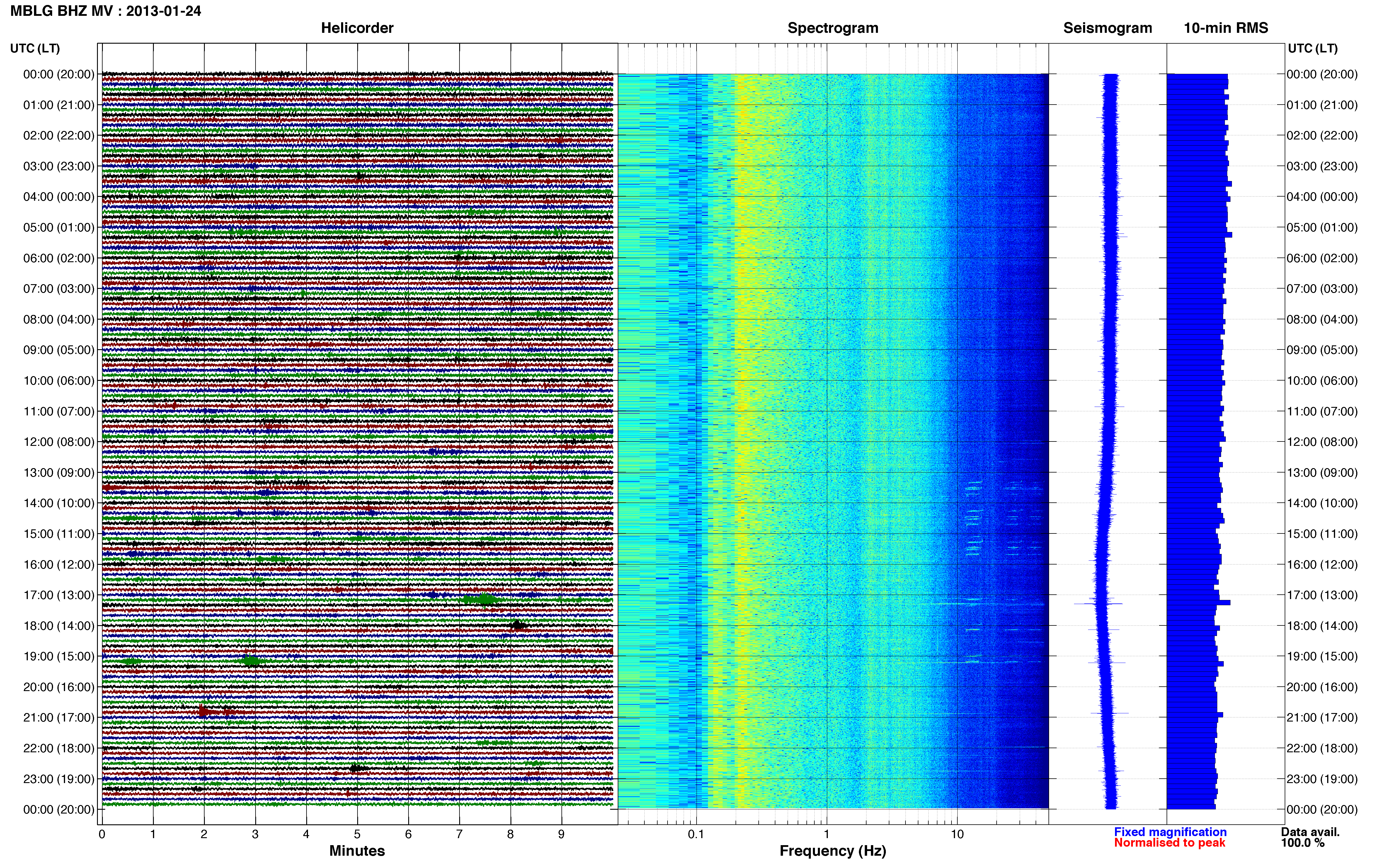Click left time label '21:00 (17:00)'
The height and width of the screenshot is (868, 1389).
(x=59, y=718)
